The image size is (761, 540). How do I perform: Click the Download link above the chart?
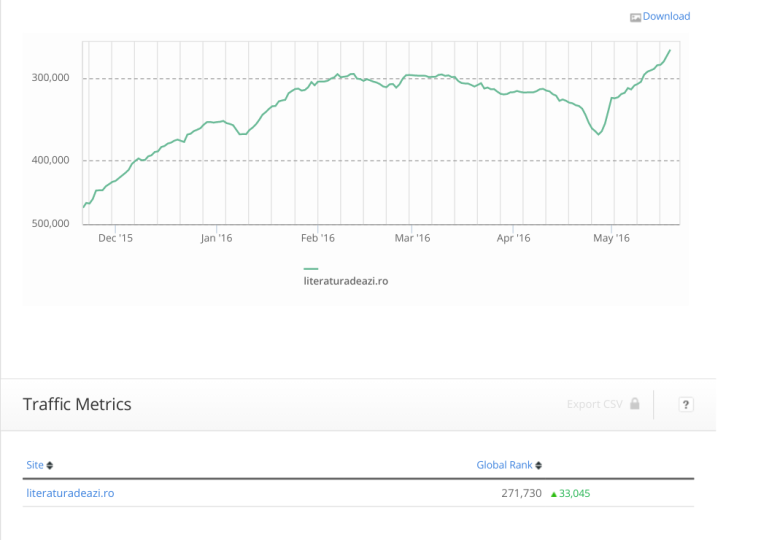point(666,16)
